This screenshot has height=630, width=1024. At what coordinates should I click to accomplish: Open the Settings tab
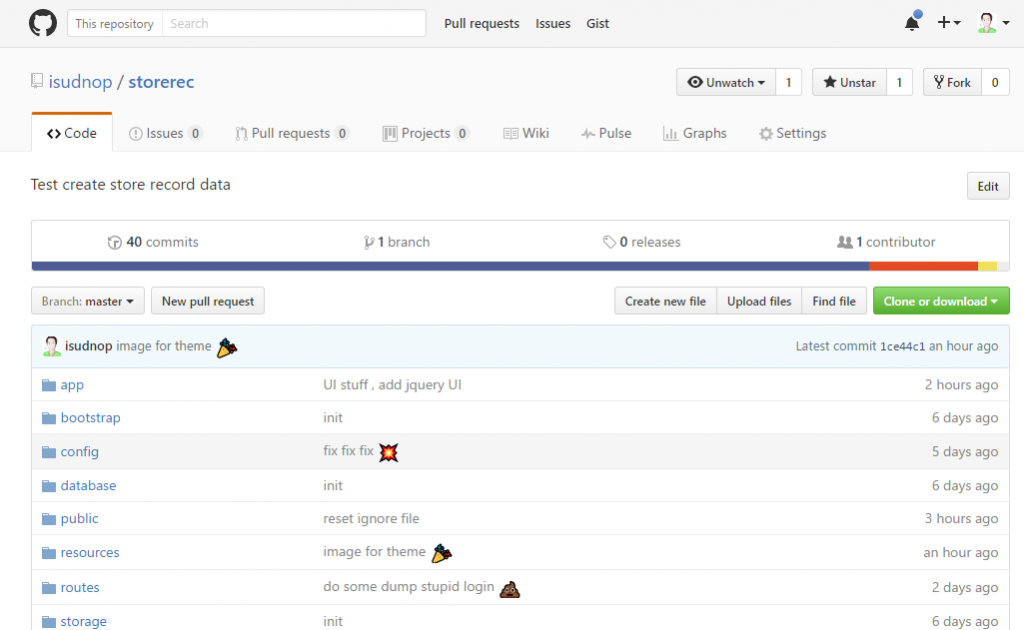tap(792, 133)
